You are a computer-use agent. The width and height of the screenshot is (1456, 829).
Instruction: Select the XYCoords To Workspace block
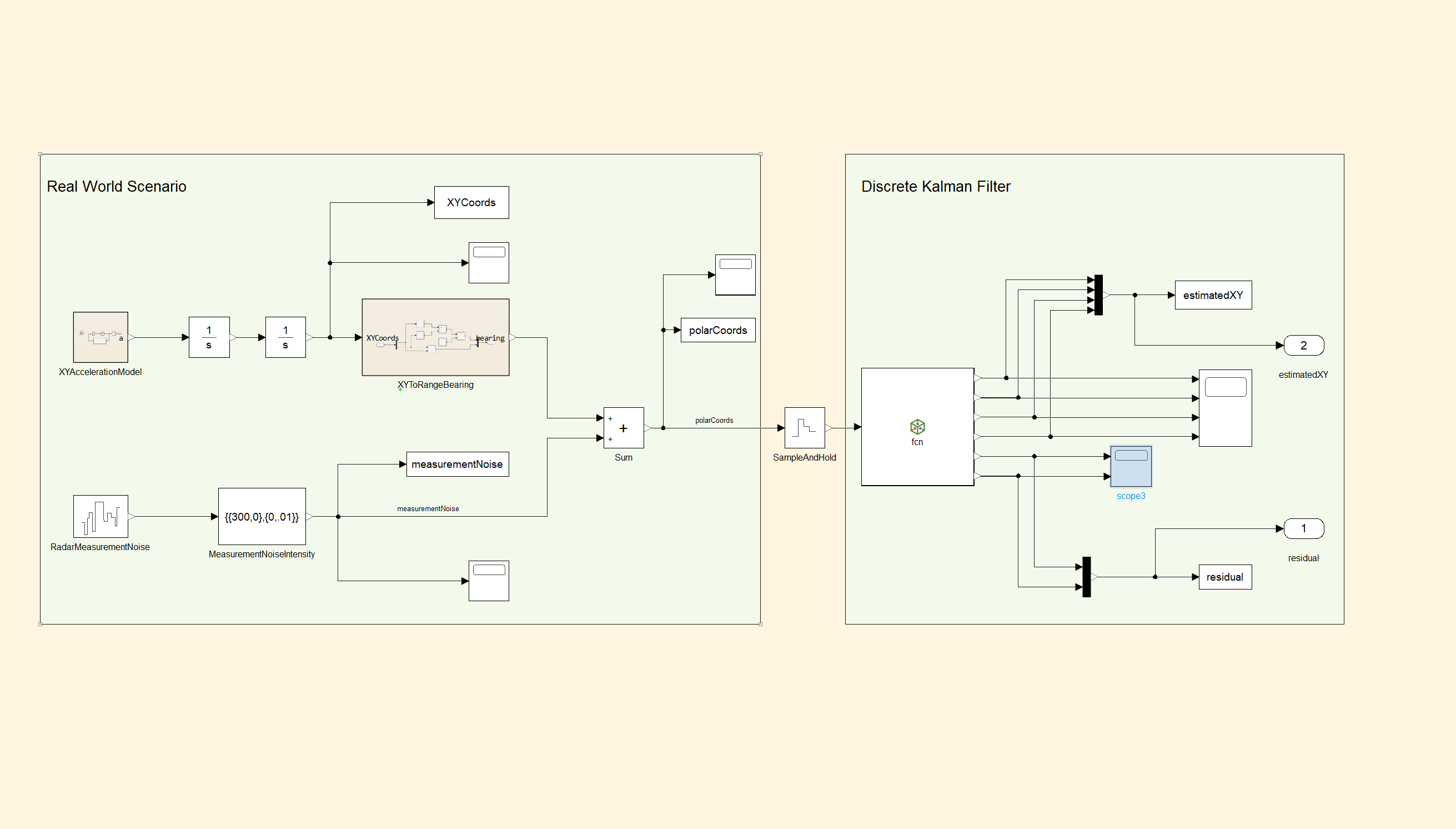[x=470, y=202]
